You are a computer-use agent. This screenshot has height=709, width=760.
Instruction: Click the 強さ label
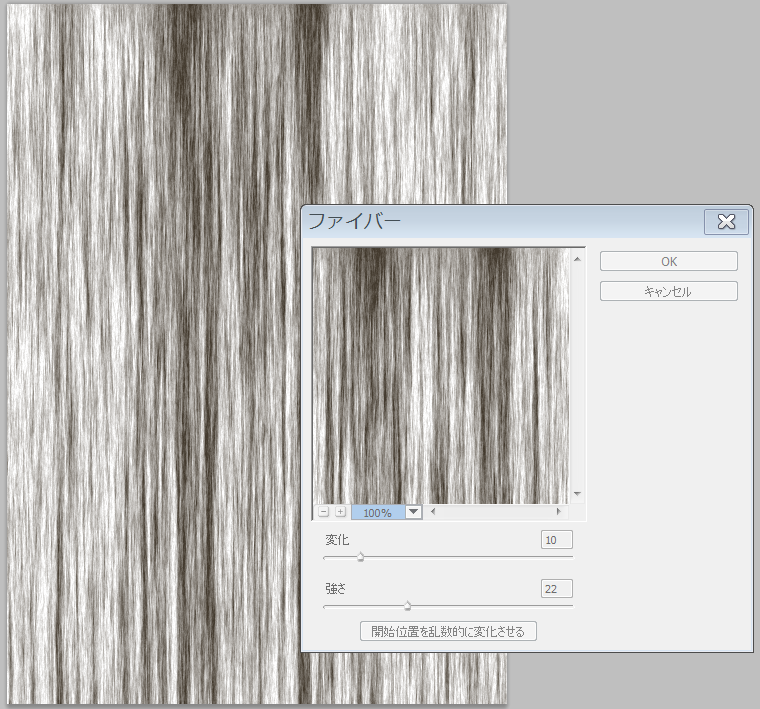(x=335, y=588)
